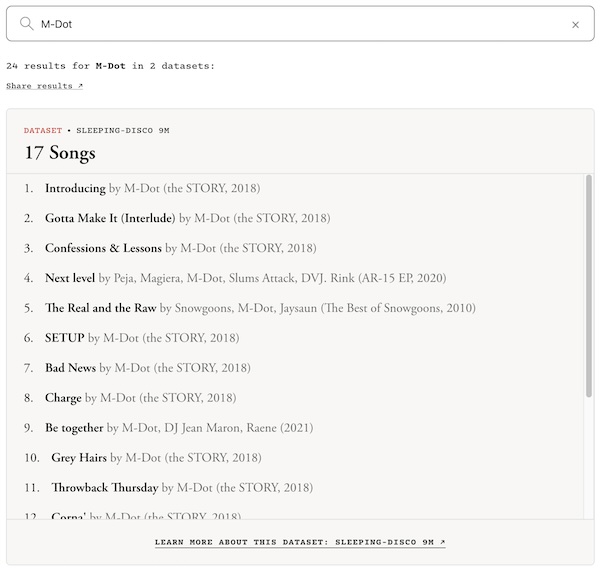Open the Share results link
The height and width of the screenshot is (571, 600).
(44, 86)
